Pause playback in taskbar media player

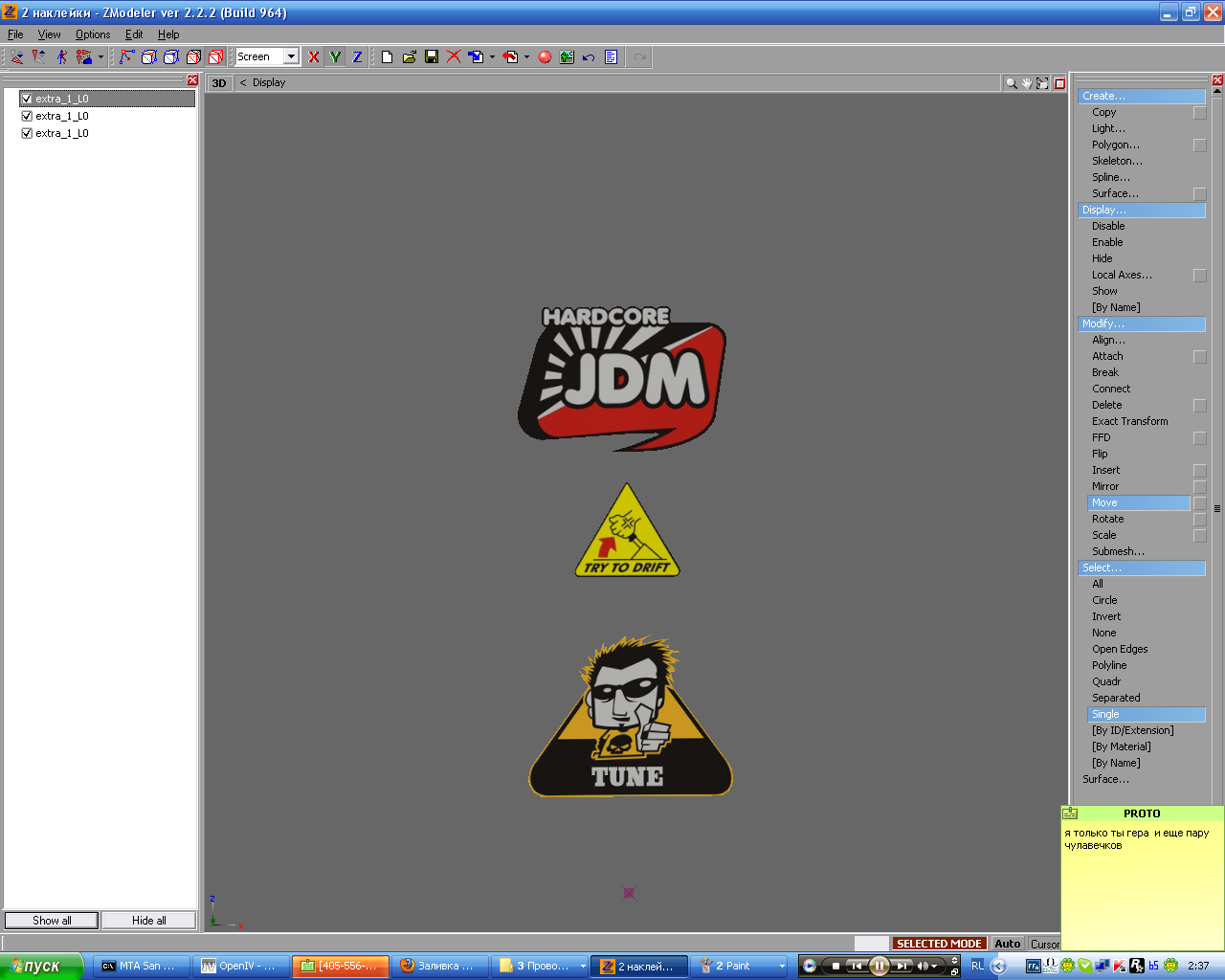879,967
